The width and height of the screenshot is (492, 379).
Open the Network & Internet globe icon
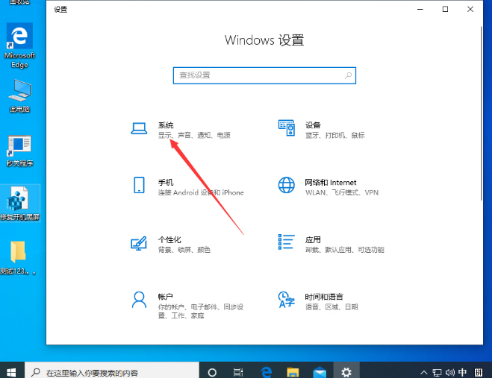click(286, 185)
